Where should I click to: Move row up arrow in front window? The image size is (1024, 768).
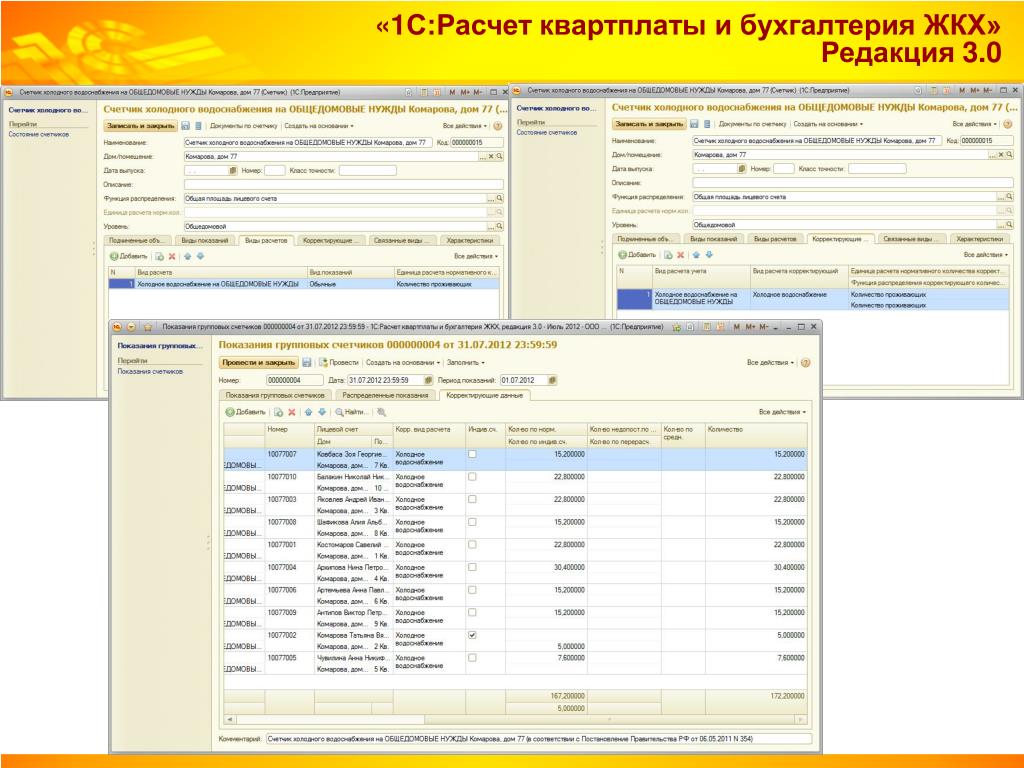point(309,412)
